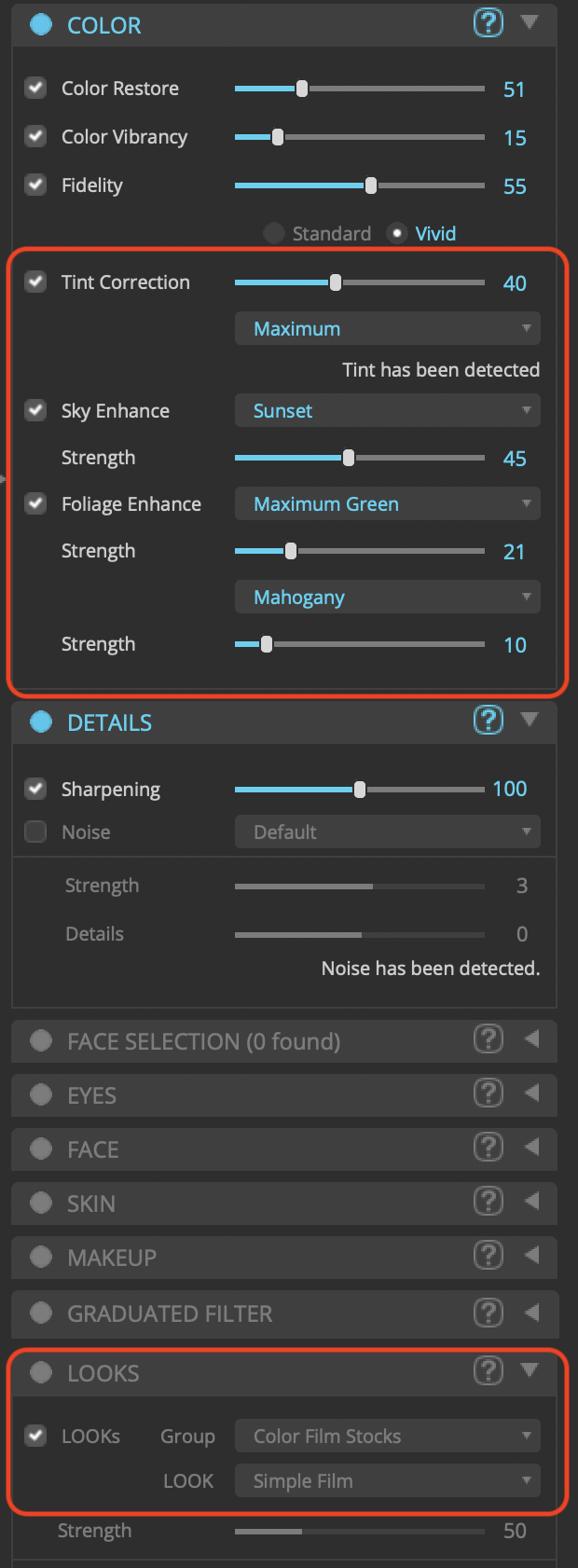Click the Fidelity slider handle
The image size is (578, 1568).
371,186
